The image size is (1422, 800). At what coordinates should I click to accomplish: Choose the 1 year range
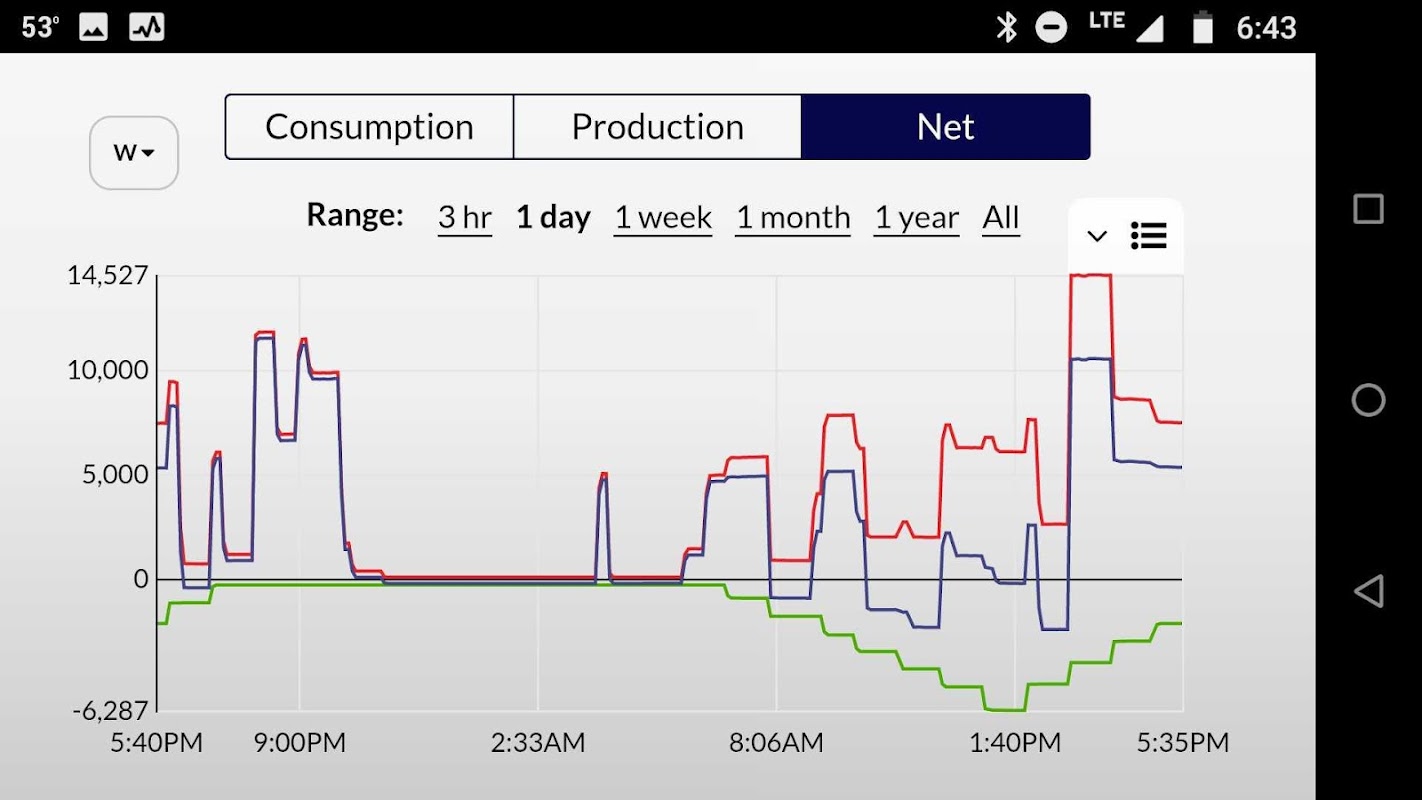click(x=917, y=217)
